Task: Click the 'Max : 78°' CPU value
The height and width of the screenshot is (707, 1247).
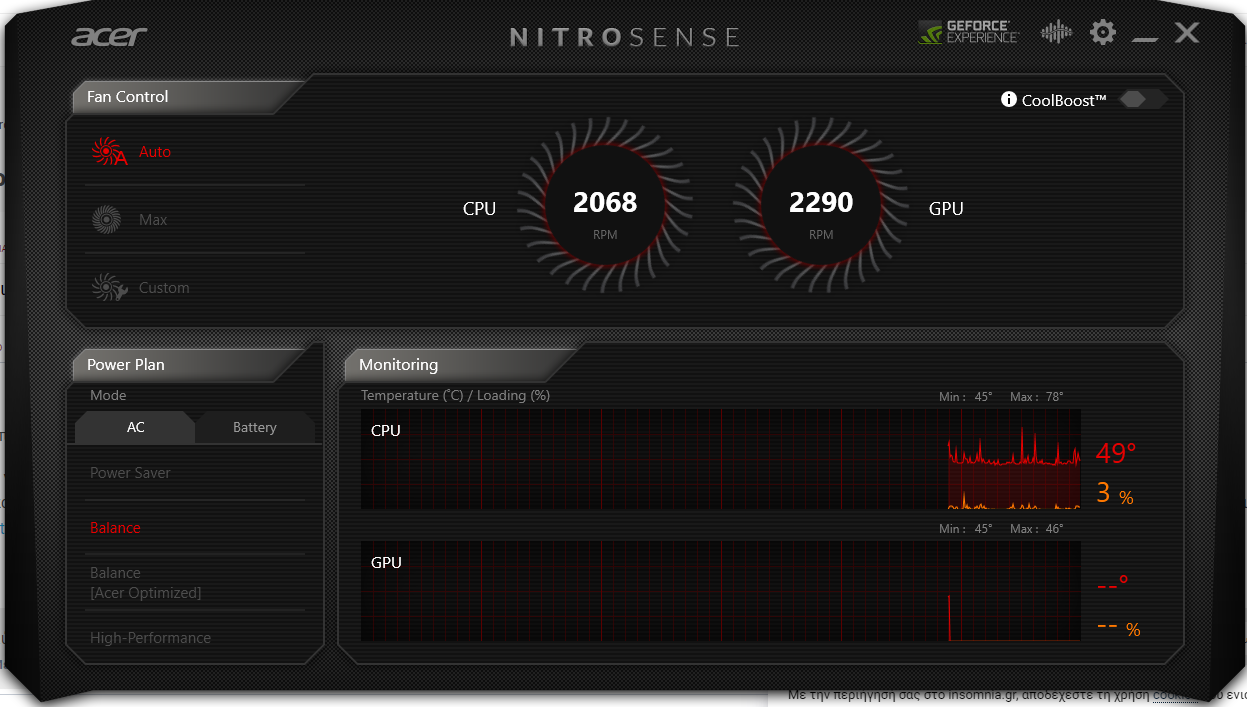Action: tap(1037, 397)
